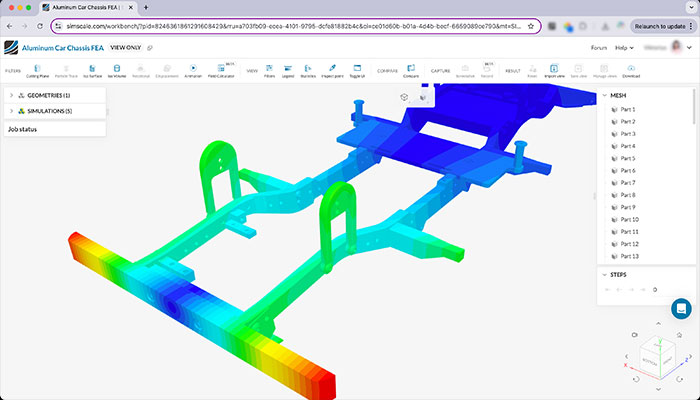The image size is (700, 400).
Task: Toggle visibility icon of Part 6
Action: (614, 171)
